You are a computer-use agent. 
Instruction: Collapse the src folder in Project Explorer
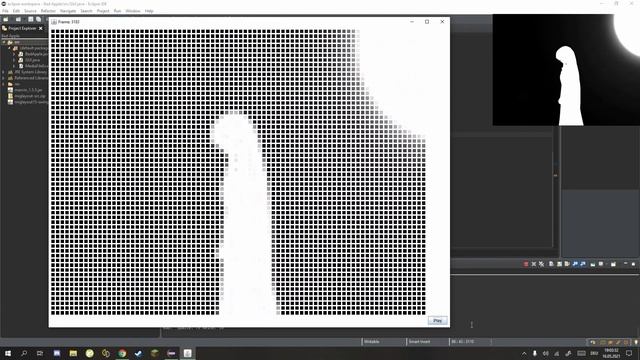point(4,42)
